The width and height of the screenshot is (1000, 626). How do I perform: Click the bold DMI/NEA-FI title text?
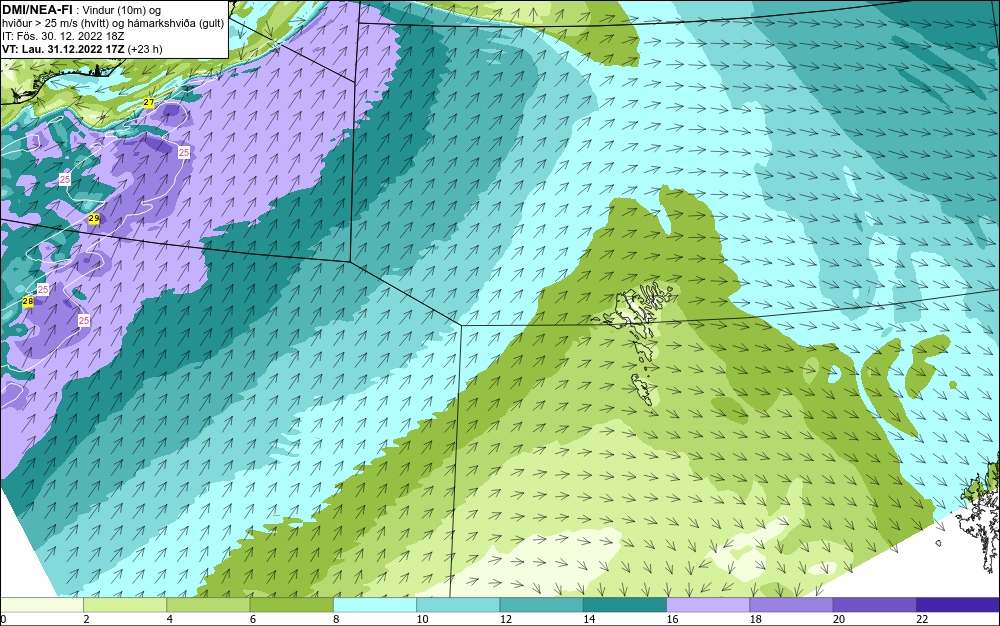(x=37, y=9)
